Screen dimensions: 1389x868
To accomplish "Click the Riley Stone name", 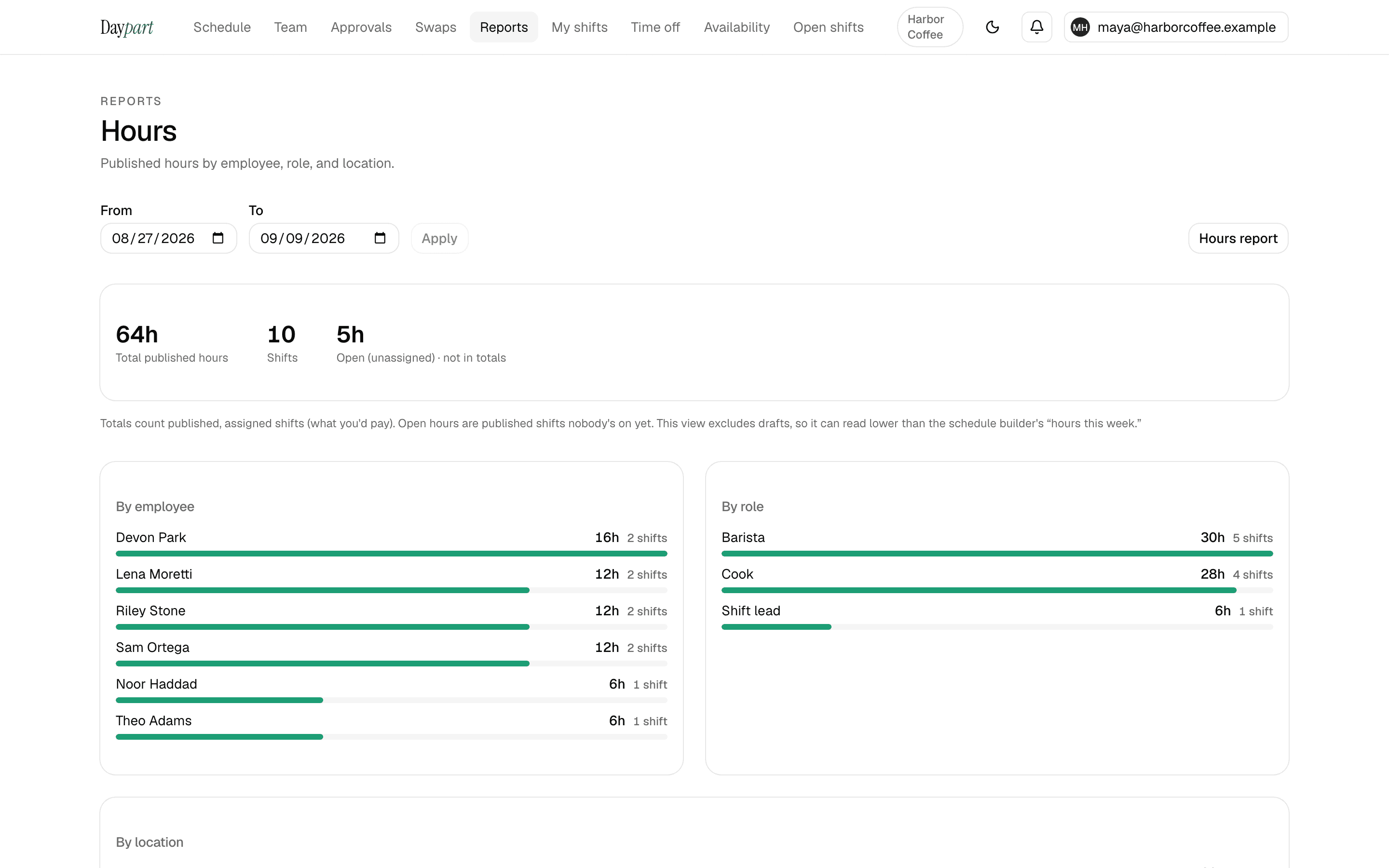I will 150,611.
